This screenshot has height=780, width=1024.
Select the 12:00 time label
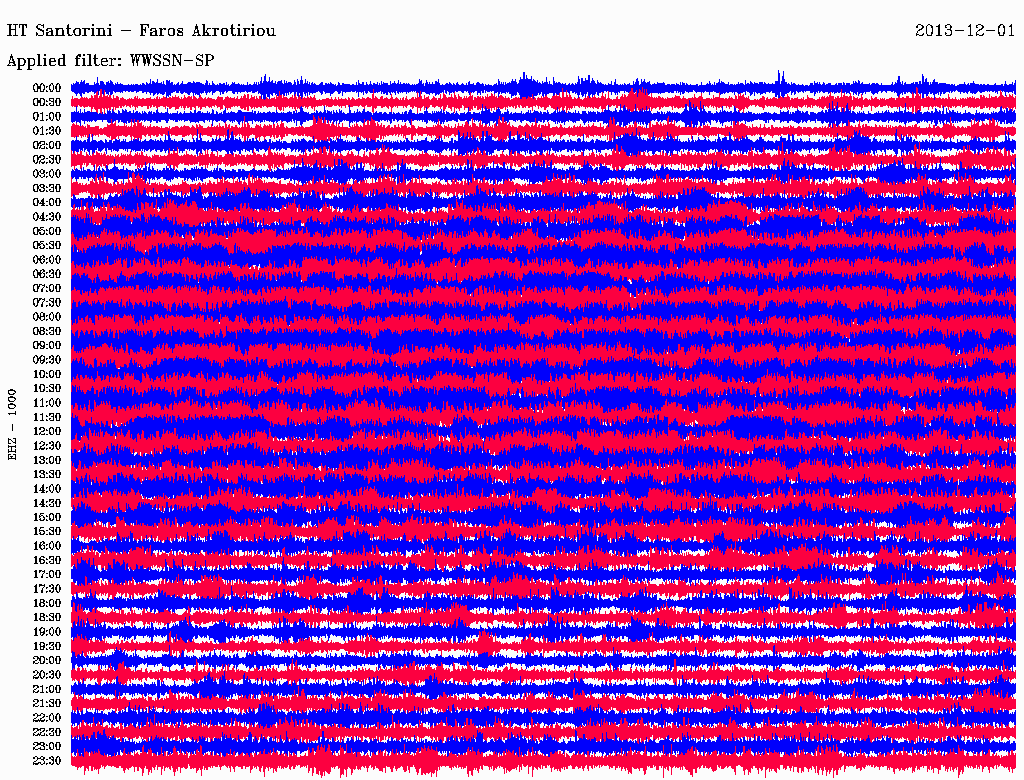coord(47,431)
